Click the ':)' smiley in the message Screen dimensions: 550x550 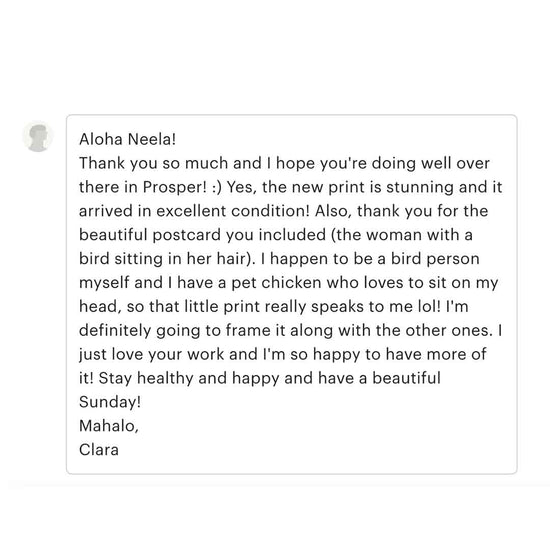click(217, 187)
